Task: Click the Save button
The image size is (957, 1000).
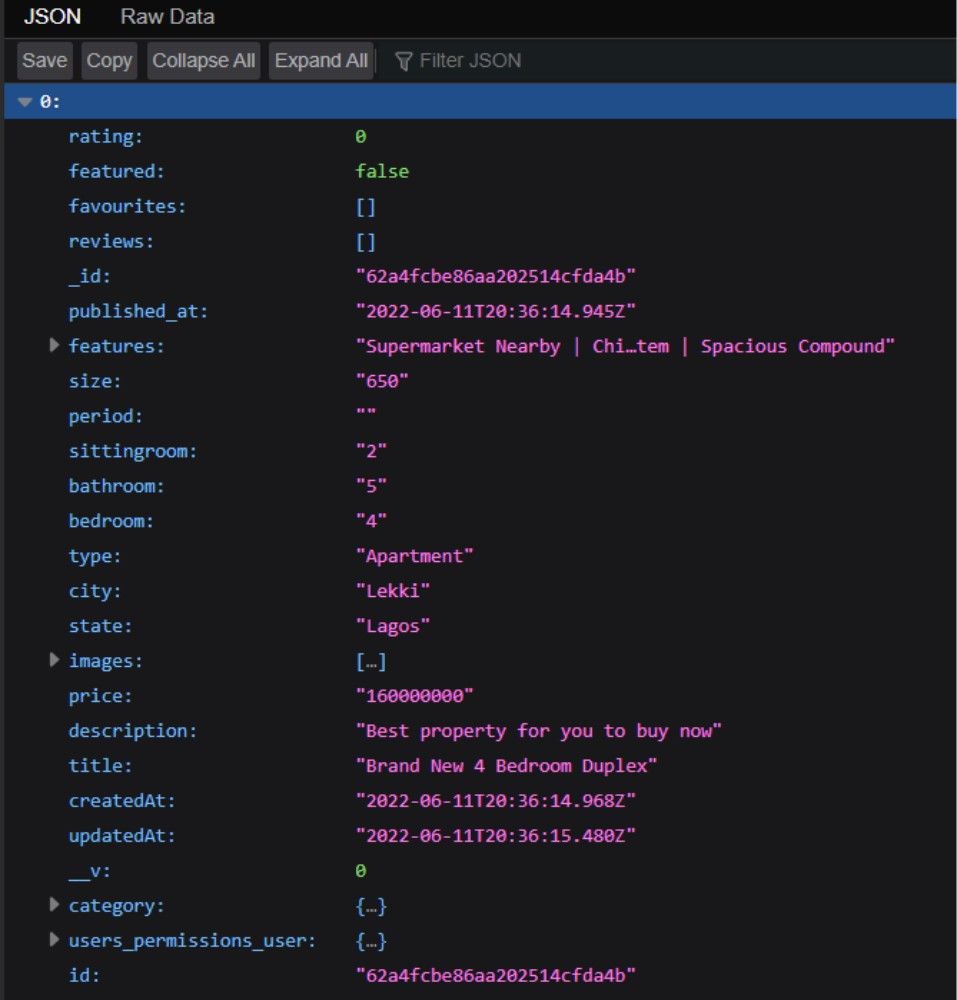Action: pyautogui.click(x=45, y=61)
